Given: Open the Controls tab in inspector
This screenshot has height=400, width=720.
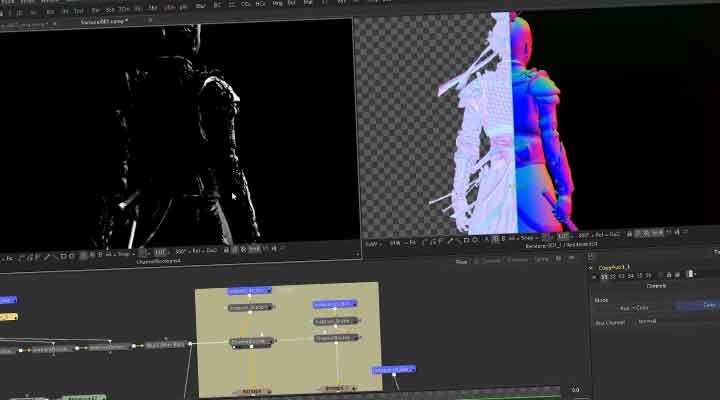Looking at the screenshot, I should [656, 286].
